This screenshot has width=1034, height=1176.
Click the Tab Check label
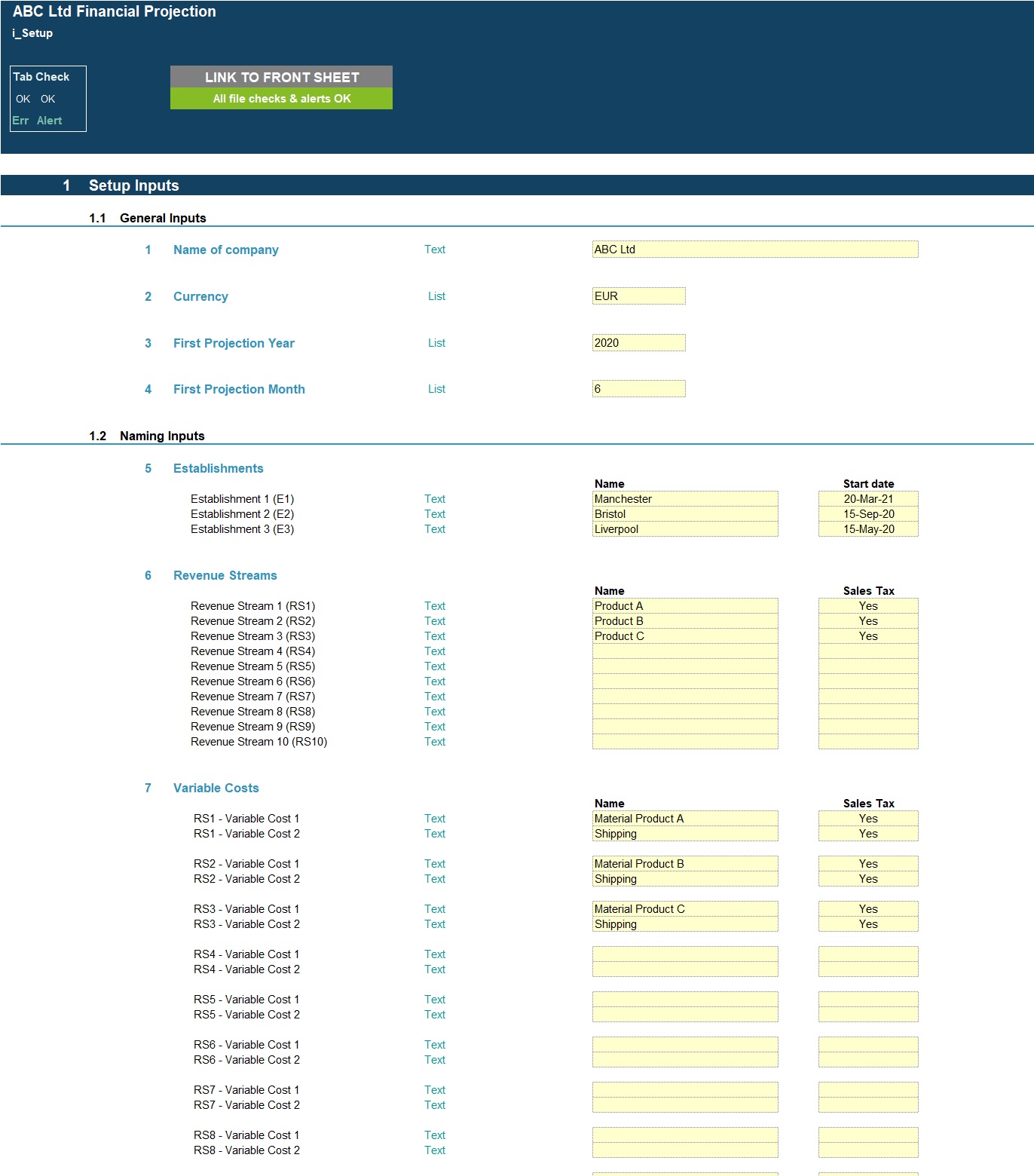41,77
